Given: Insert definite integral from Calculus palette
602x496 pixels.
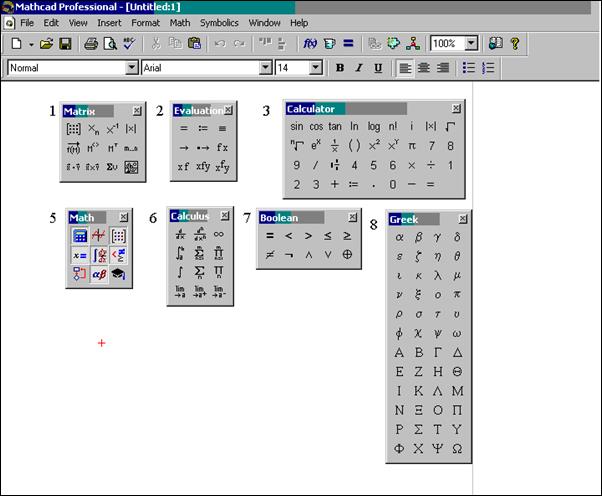Looking at the screenshot, I should [x=180, y=253].
